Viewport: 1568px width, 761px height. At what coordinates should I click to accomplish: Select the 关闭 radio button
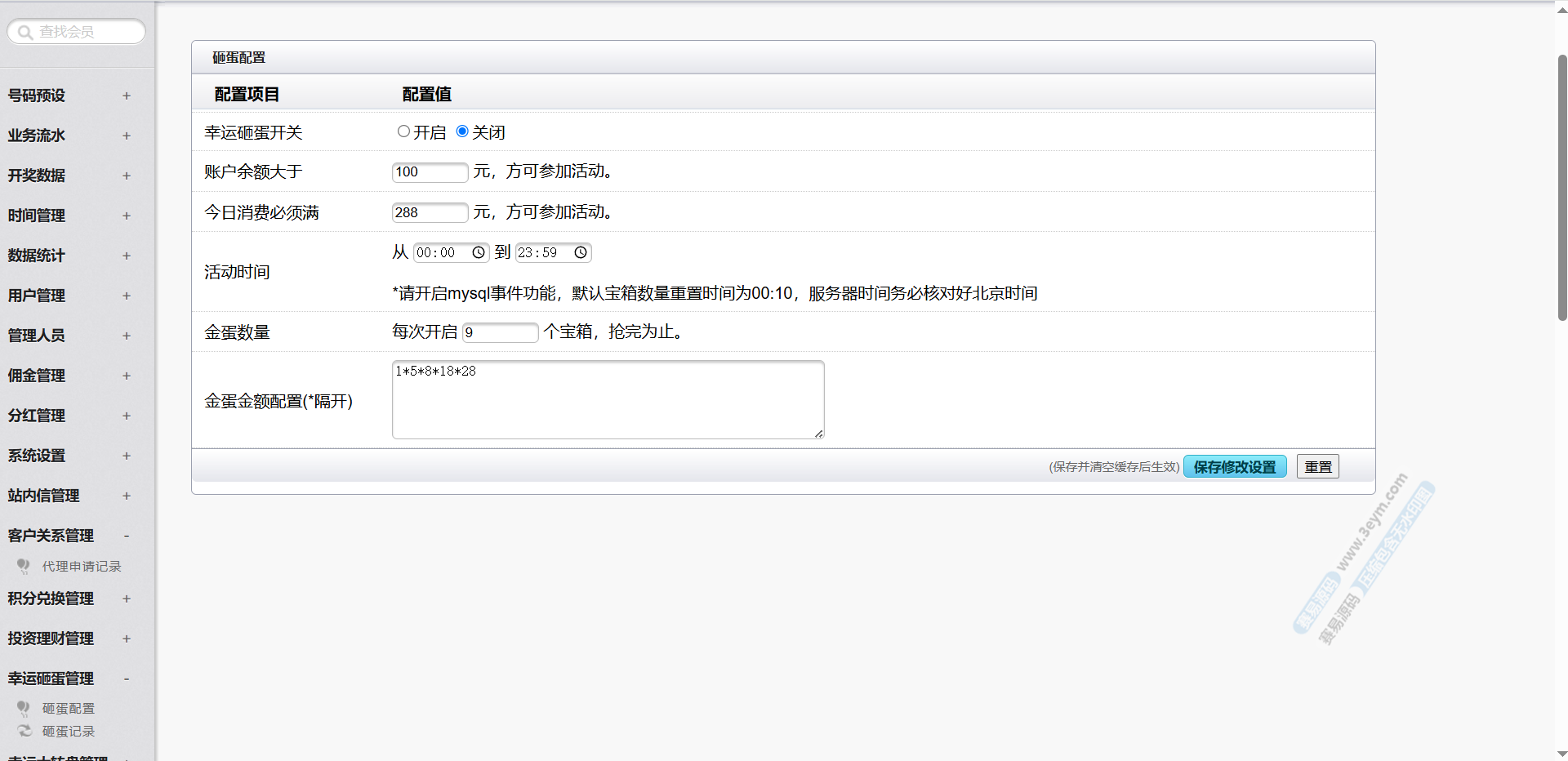(462, 131)
